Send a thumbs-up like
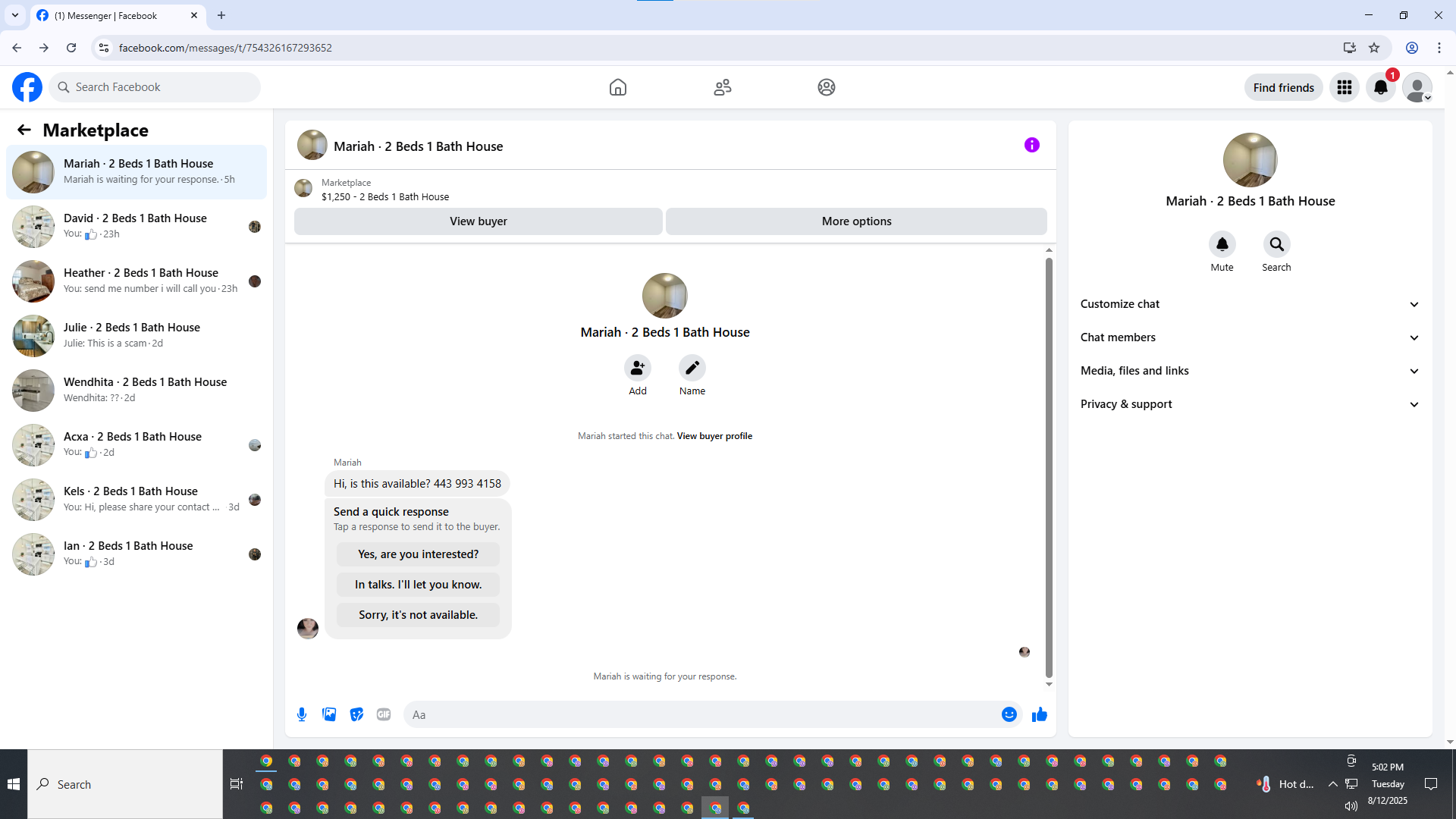 (1040, 714)
